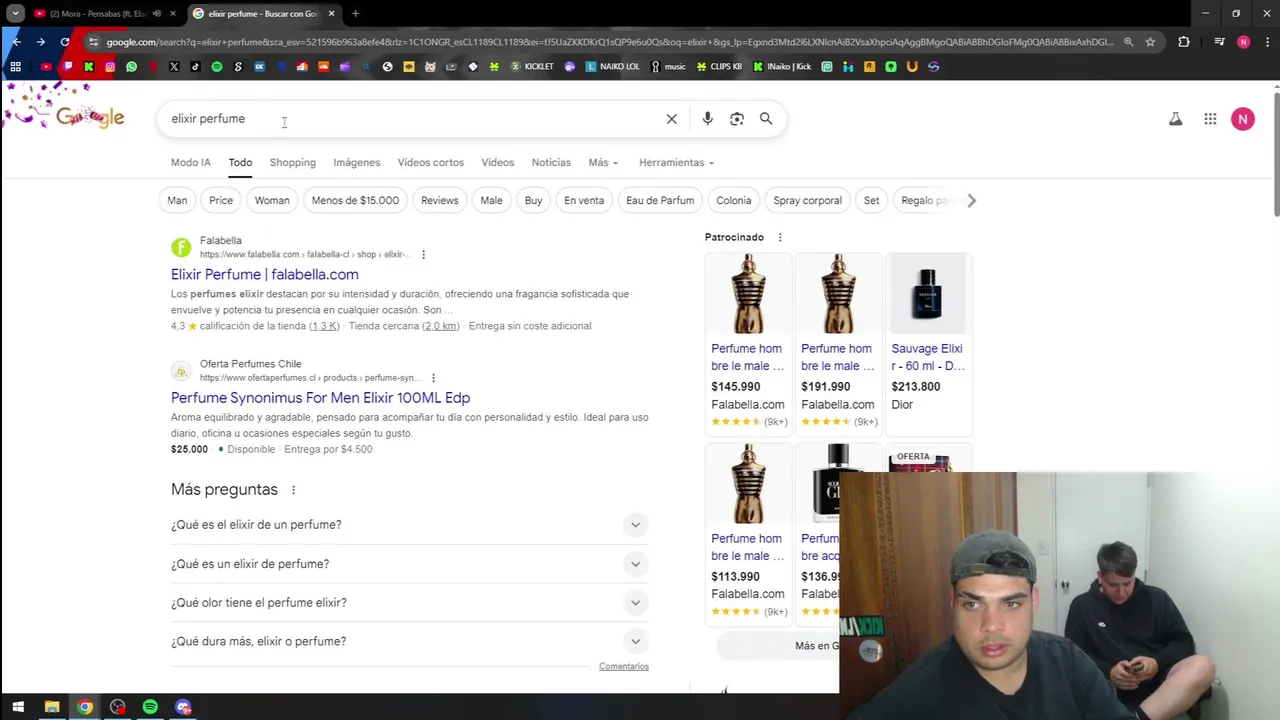Open the NAIKO LOL bookmark
The width and height of the screenshot is (1280, 720).
[612, 67]
